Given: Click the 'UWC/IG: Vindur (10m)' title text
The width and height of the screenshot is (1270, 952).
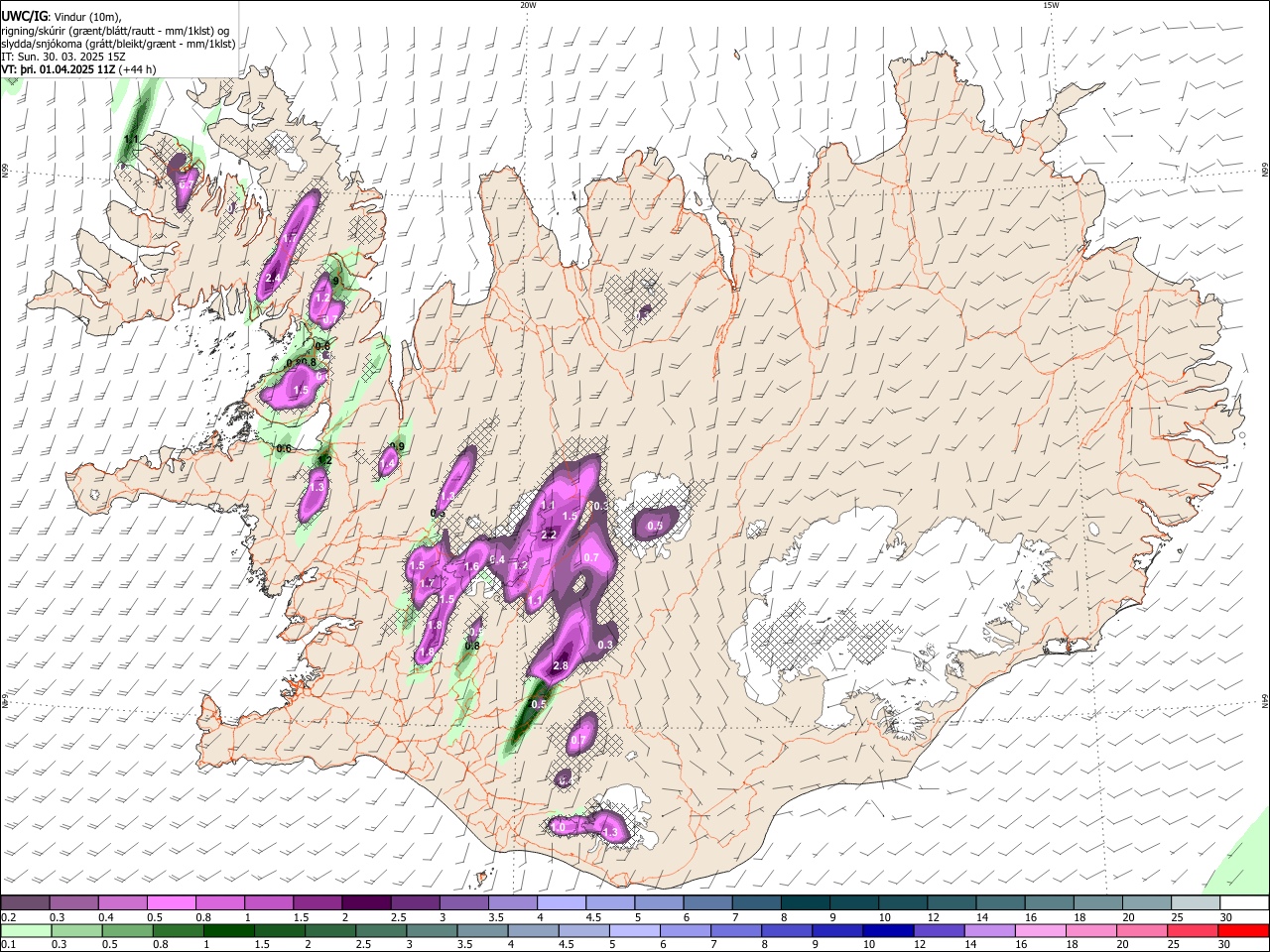Looking at the screenshot, I should (62, 17).
